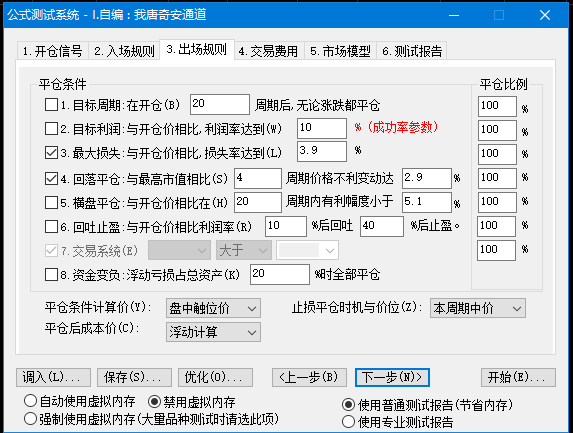The image size is (573, 433).
Task: Click the 调入(L)... button
Action: pyautogui.click(x=53, y=377)
